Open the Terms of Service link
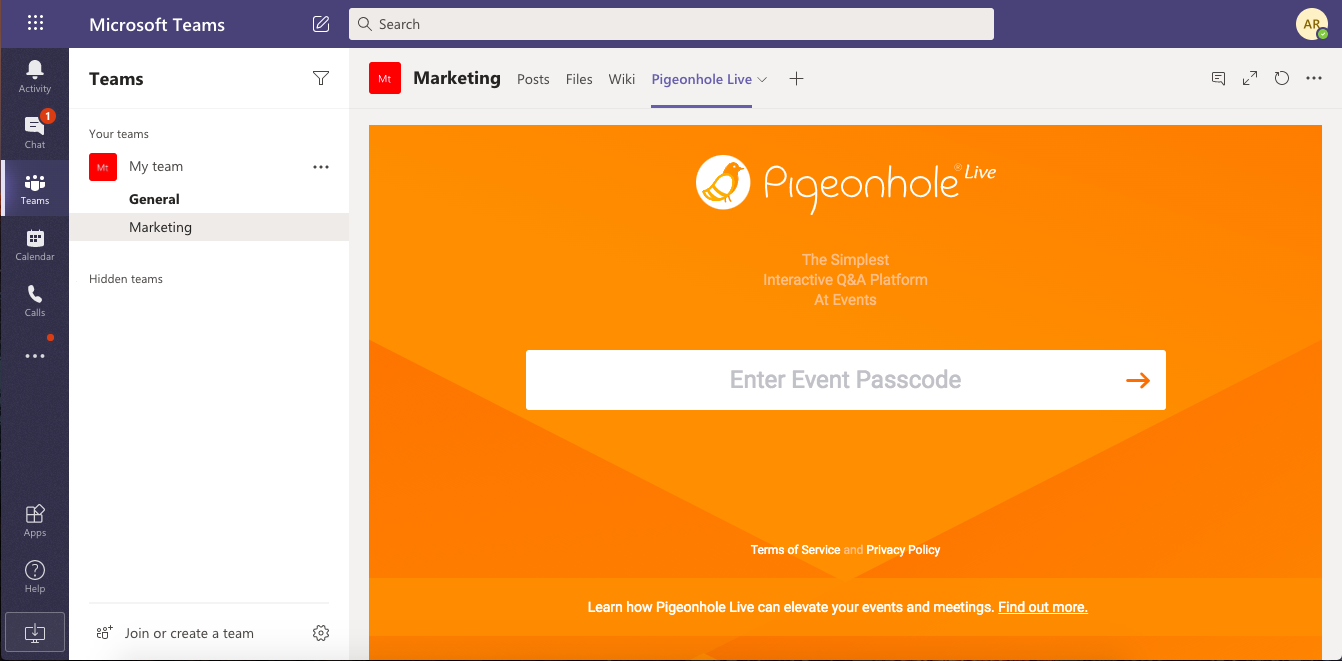 coord(795,550)
